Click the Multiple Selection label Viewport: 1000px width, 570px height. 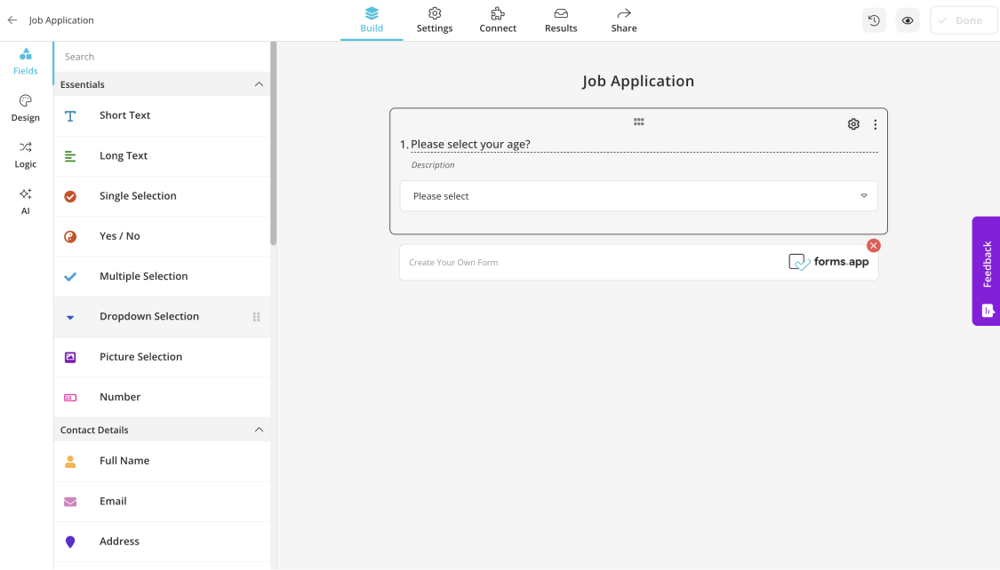[x=143, y=276]
